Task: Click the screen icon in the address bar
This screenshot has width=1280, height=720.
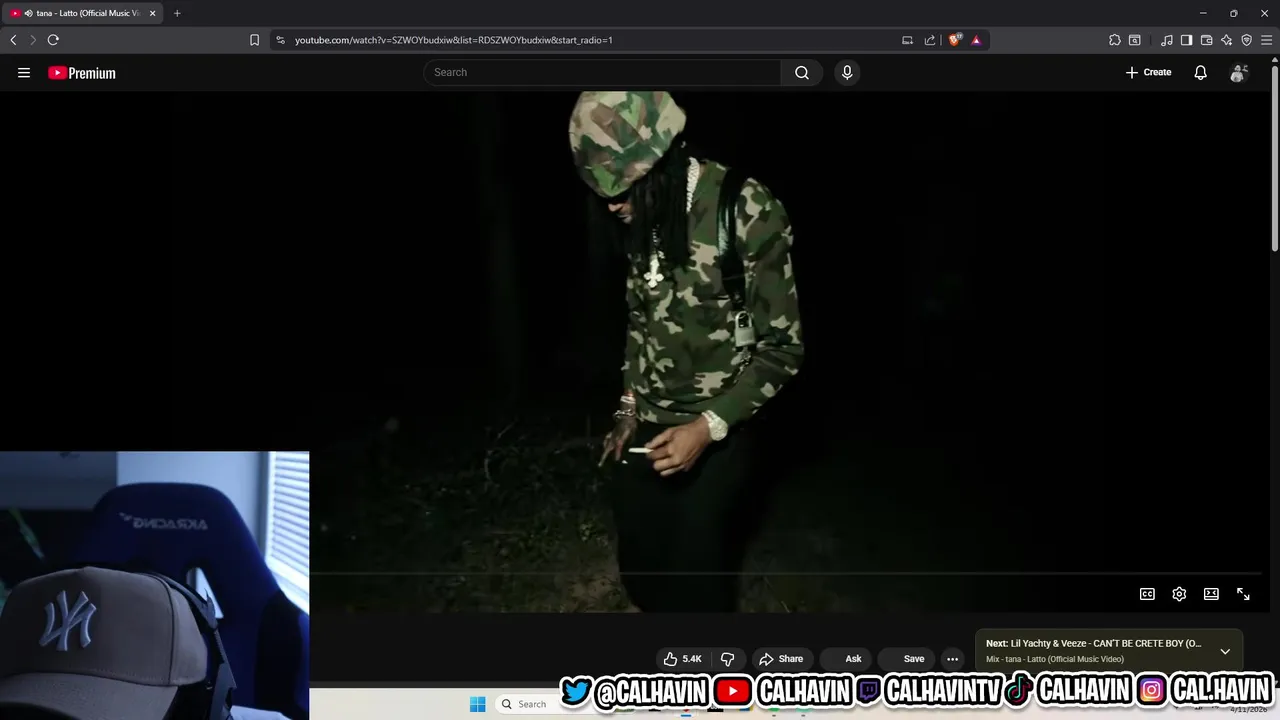Action: pyautogui.click(x=907, y=40)
